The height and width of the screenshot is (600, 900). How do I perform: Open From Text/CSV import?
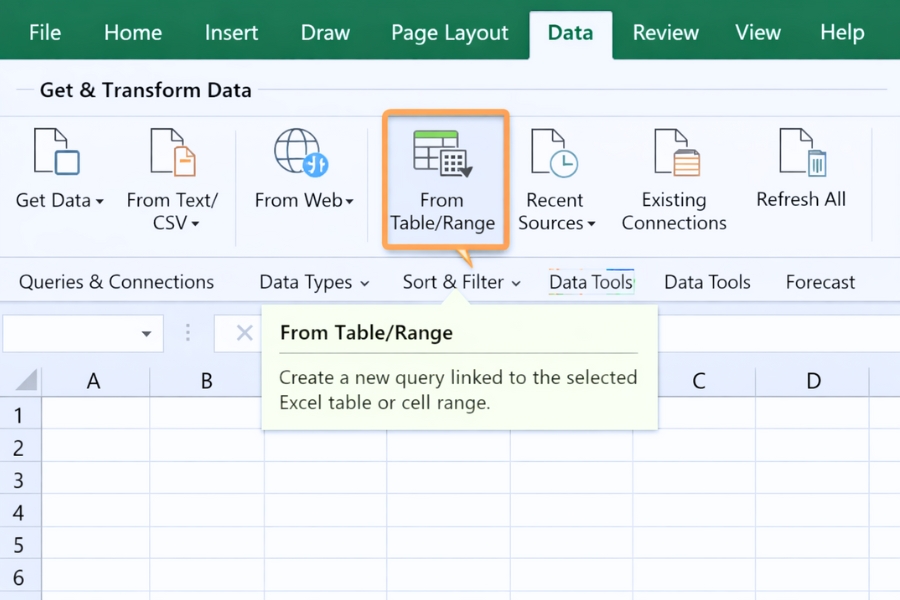tap(172, 160)
